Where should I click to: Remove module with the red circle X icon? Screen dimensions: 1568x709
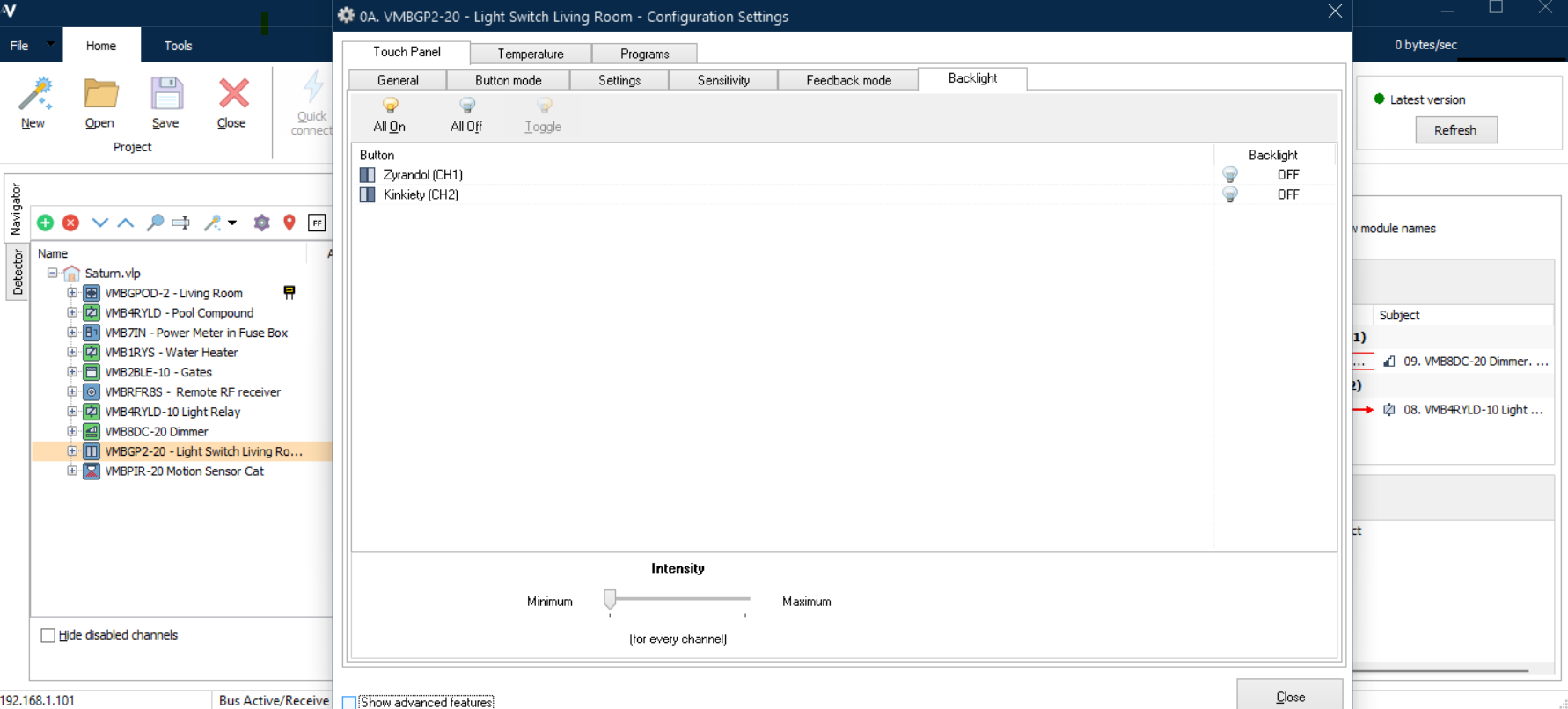71,223
